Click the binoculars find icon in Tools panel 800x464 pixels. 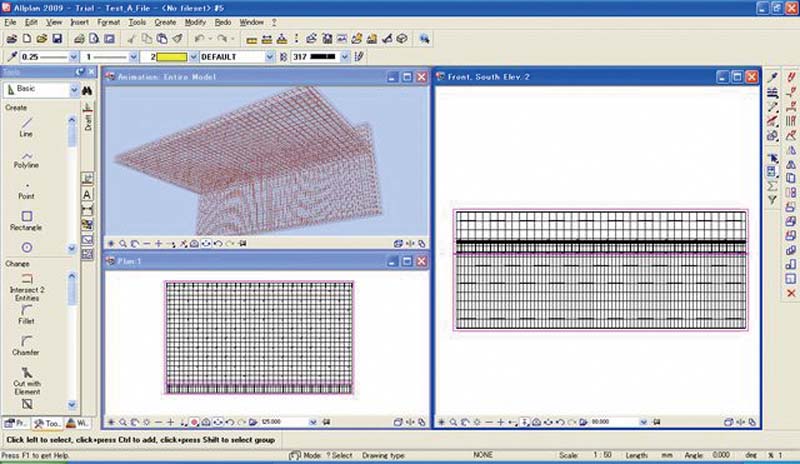87,90
